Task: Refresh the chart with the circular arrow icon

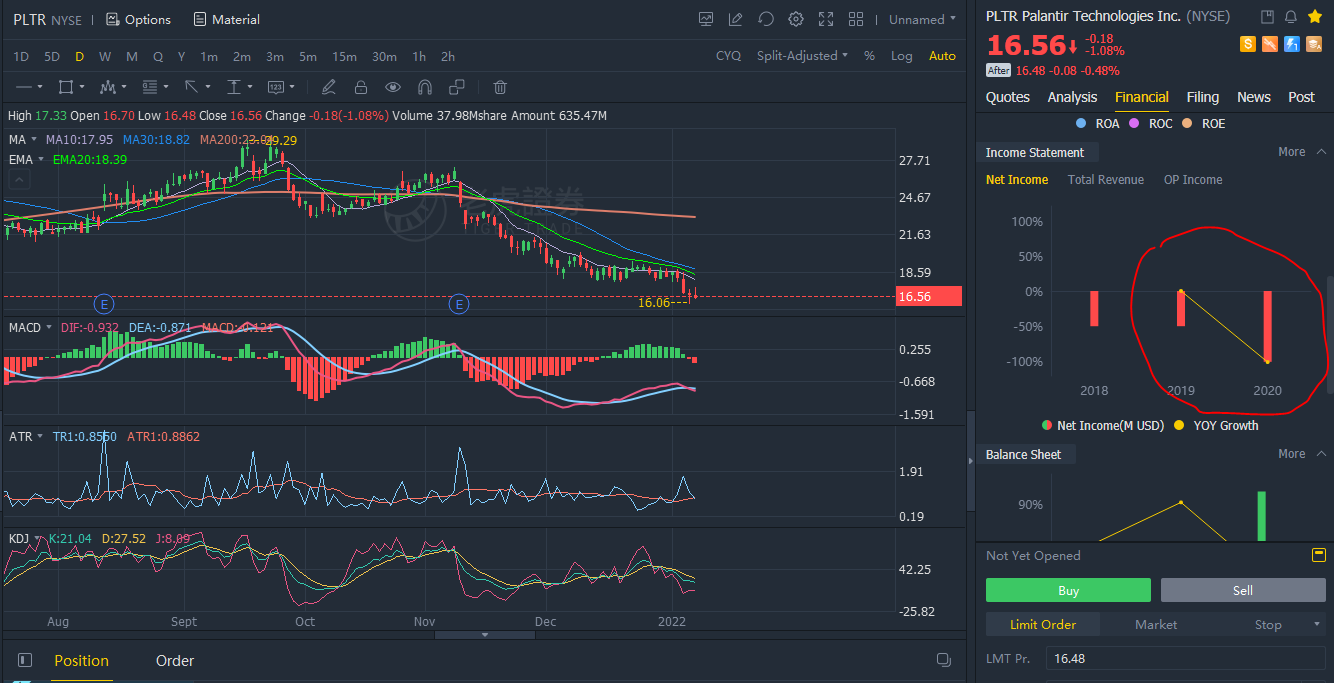Action: point(766,19)
